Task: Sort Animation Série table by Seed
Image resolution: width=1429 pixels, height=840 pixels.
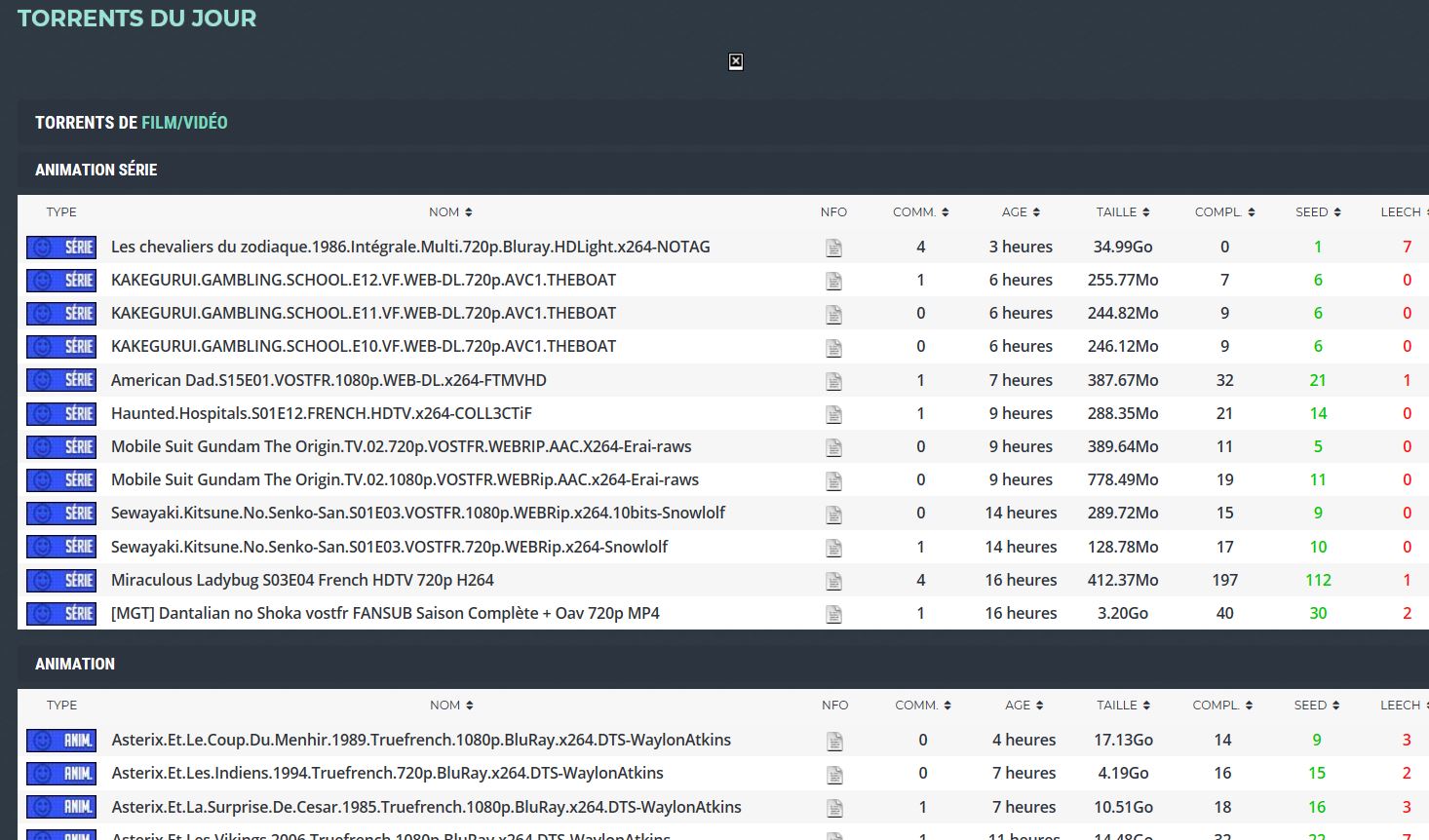Action: (x=1318, y=212)
